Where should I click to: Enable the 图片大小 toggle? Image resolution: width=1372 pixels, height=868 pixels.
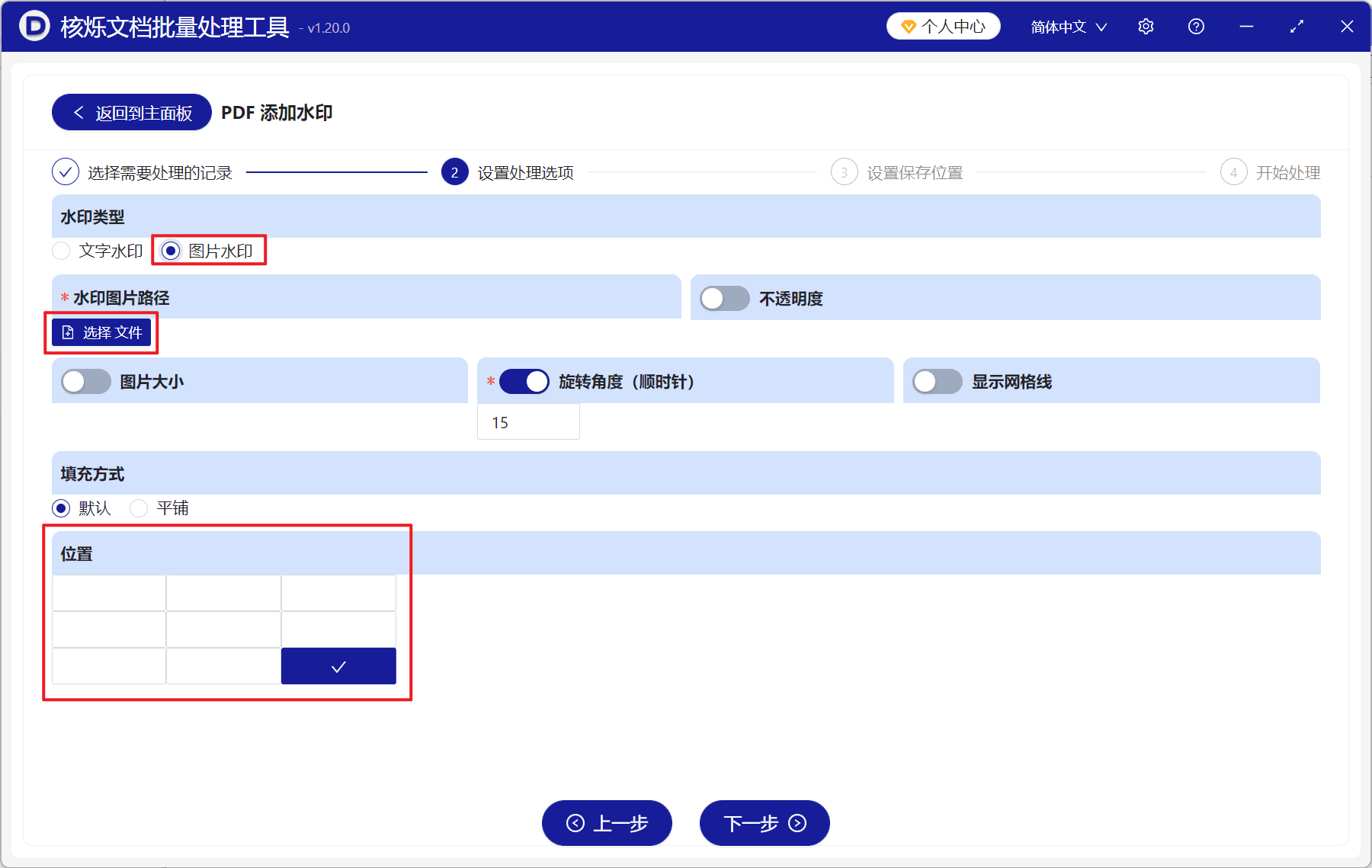point(85,381)
